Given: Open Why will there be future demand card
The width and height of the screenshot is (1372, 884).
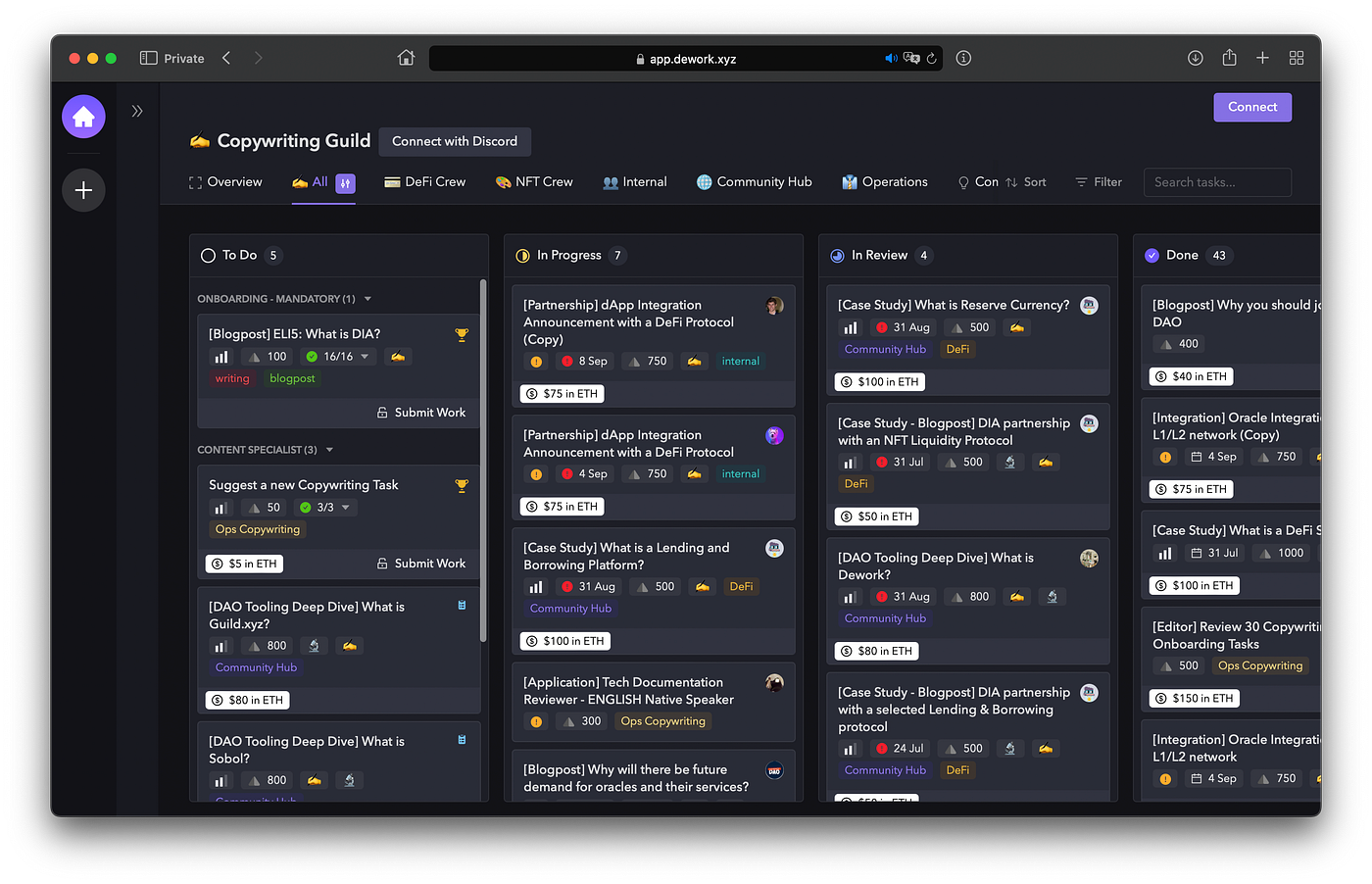Looking at the screenshot, I should coord(653,776).
